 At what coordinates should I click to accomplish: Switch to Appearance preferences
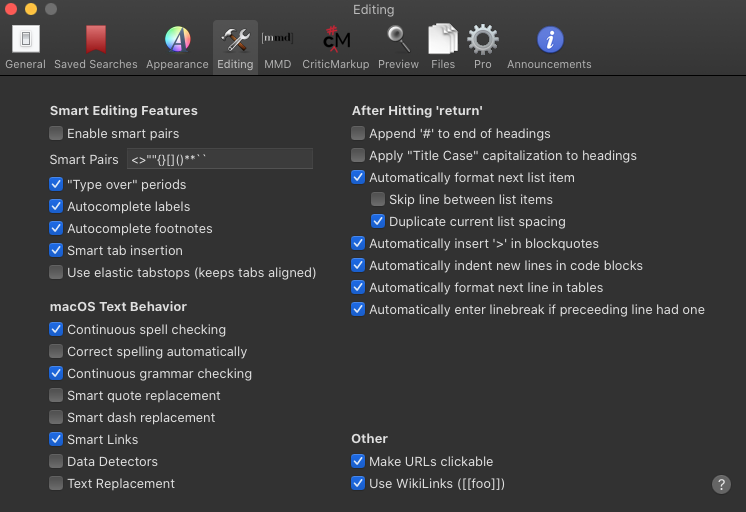177,47
